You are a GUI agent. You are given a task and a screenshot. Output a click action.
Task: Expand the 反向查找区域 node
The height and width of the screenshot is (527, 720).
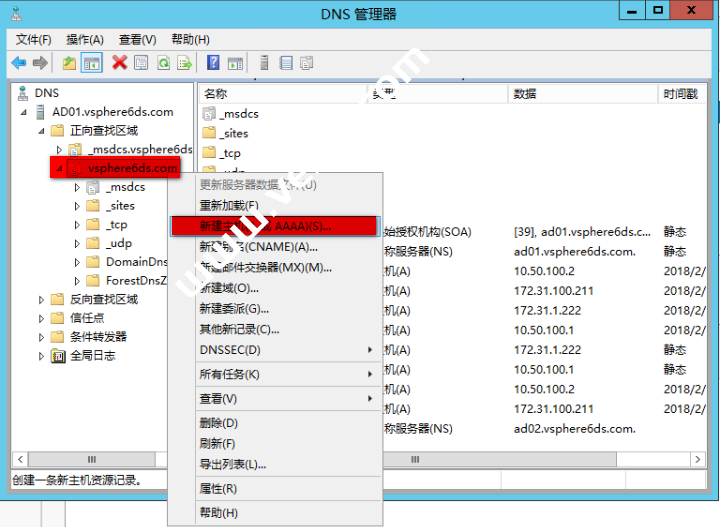click(41, 300)
